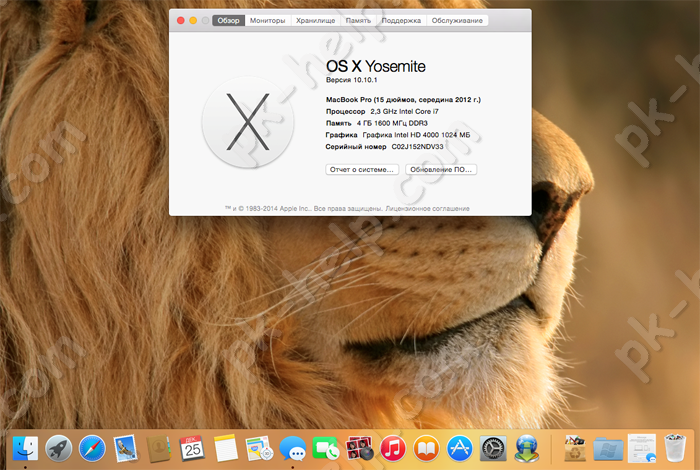Open Notes yellow notepad in Dock

[226, 448]
